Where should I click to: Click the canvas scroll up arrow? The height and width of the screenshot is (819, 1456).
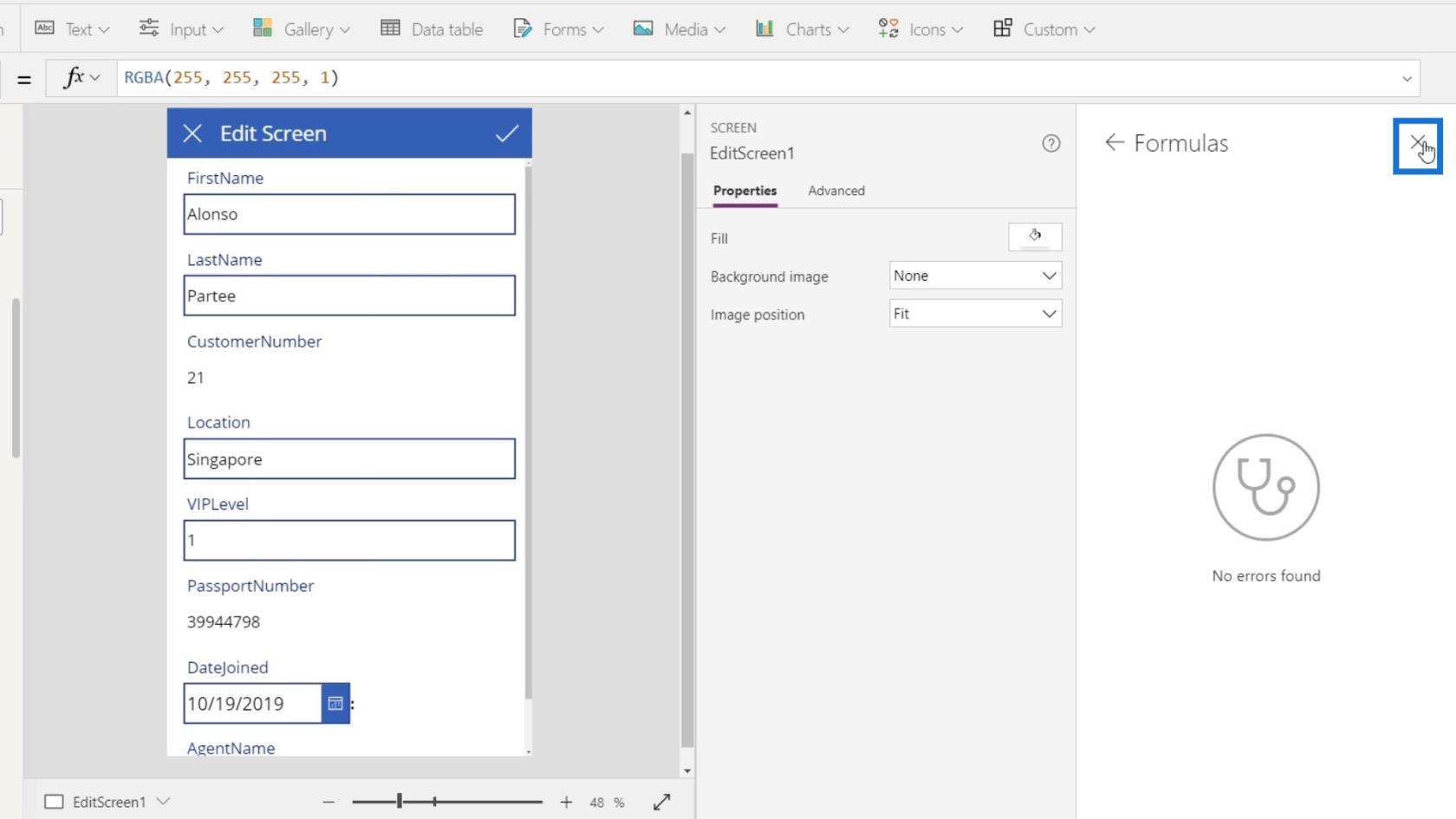(x=687, y=114)
